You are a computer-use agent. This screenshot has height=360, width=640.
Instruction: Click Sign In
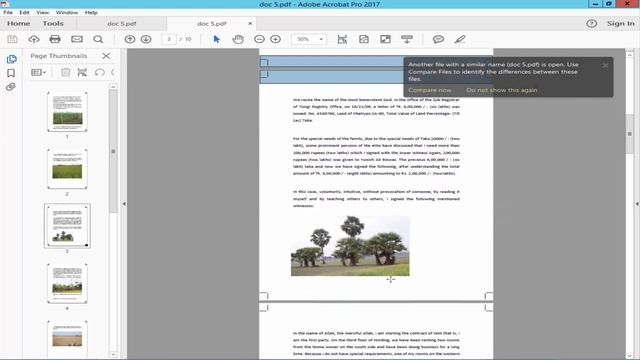(x=620, y=24)
